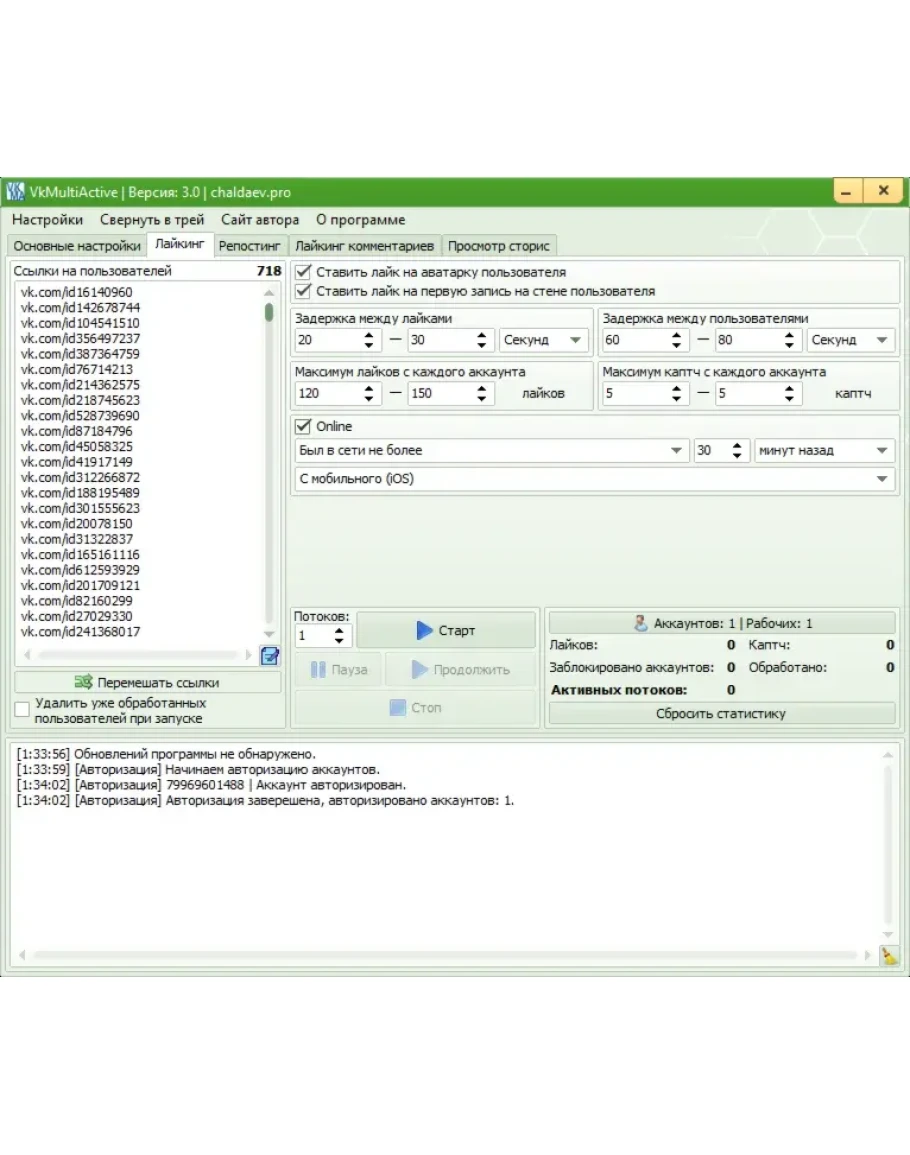Open the Настройки menu

[x=47, y=220]
